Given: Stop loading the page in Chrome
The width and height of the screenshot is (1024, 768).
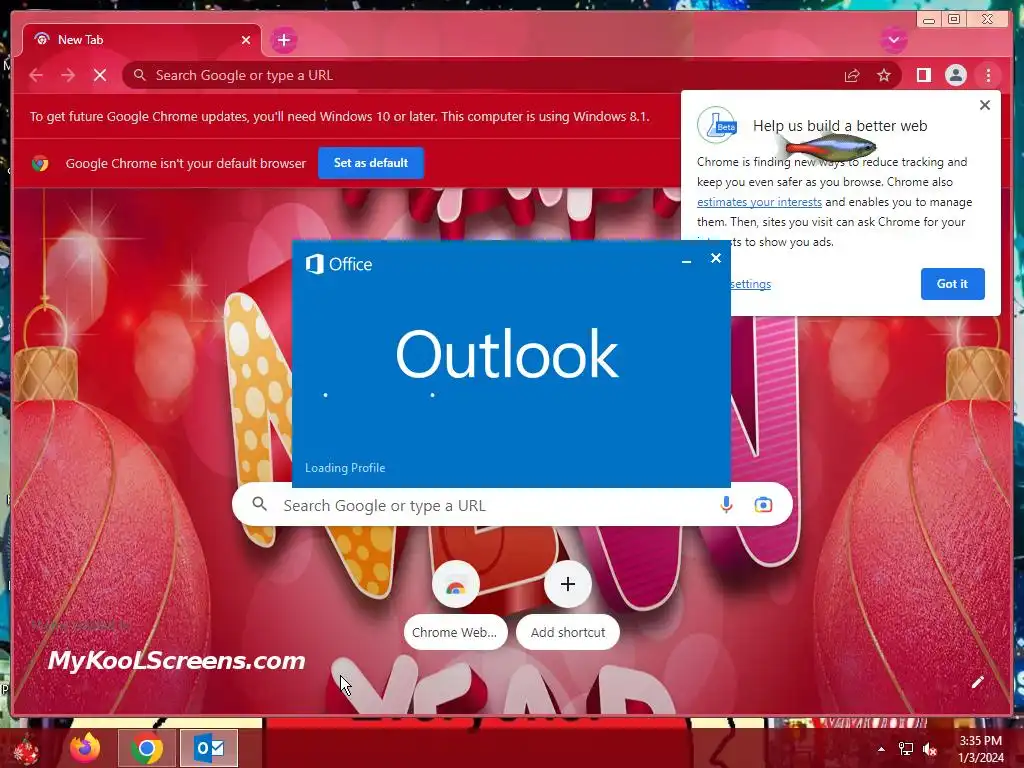Looking at the screenshot, I should point(100,76).
